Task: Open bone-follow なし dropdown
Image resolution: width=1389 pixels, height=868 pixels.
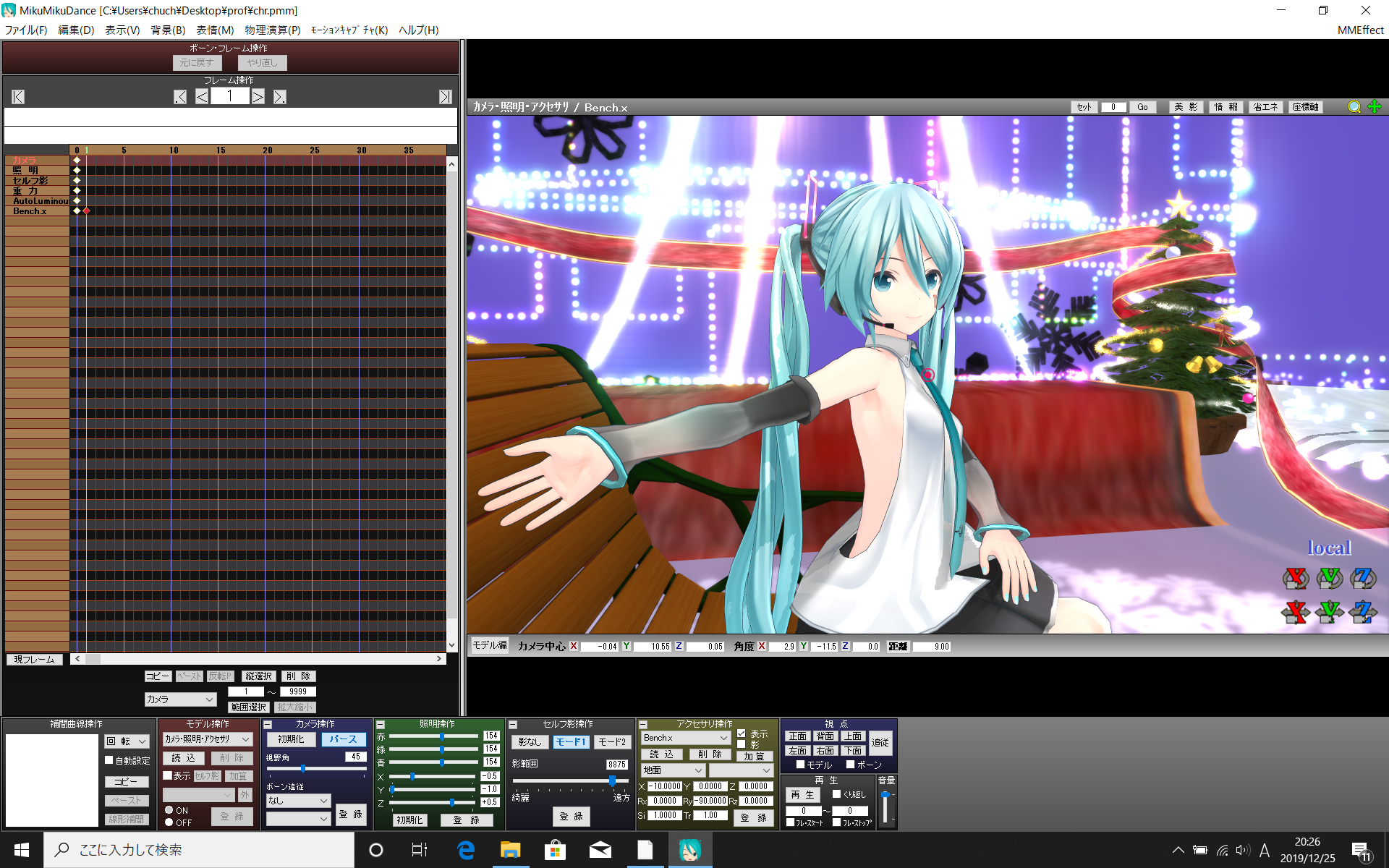Action: [x=298, y=801]
